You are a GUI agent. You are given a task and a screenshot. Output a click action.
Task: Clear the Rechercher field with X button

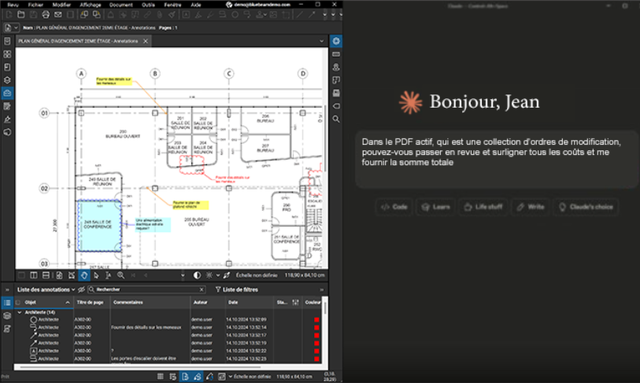coord(201,289)
